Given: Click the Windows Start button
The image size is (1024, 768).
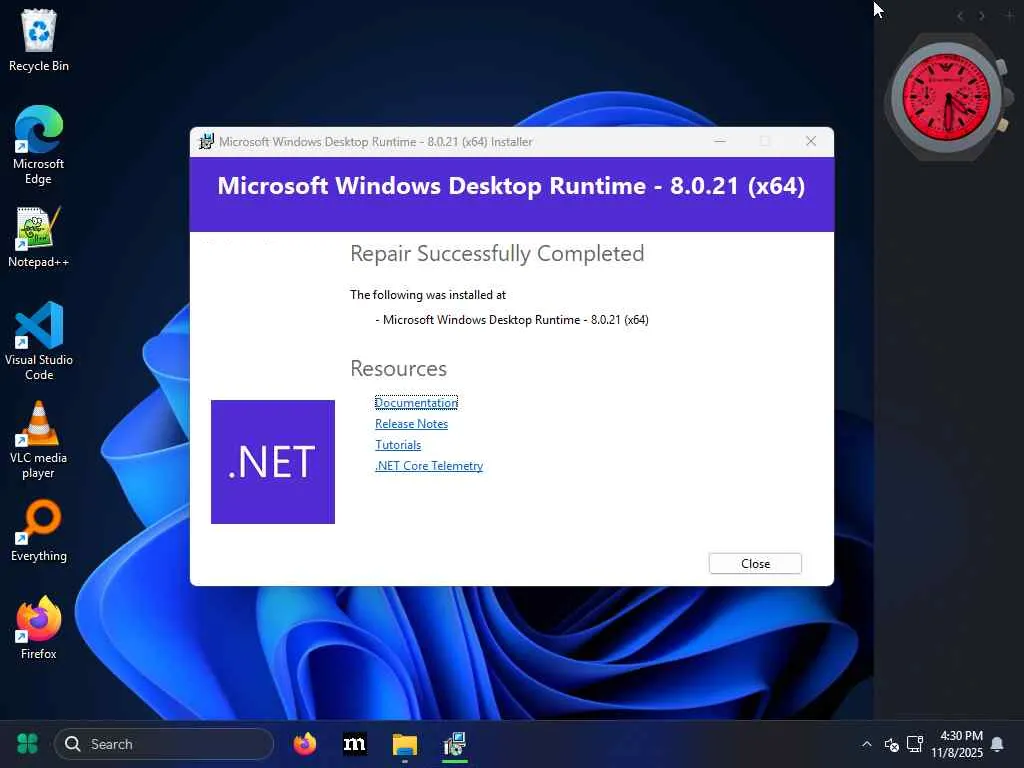Looking at the screenshot, I should (27, 744).
